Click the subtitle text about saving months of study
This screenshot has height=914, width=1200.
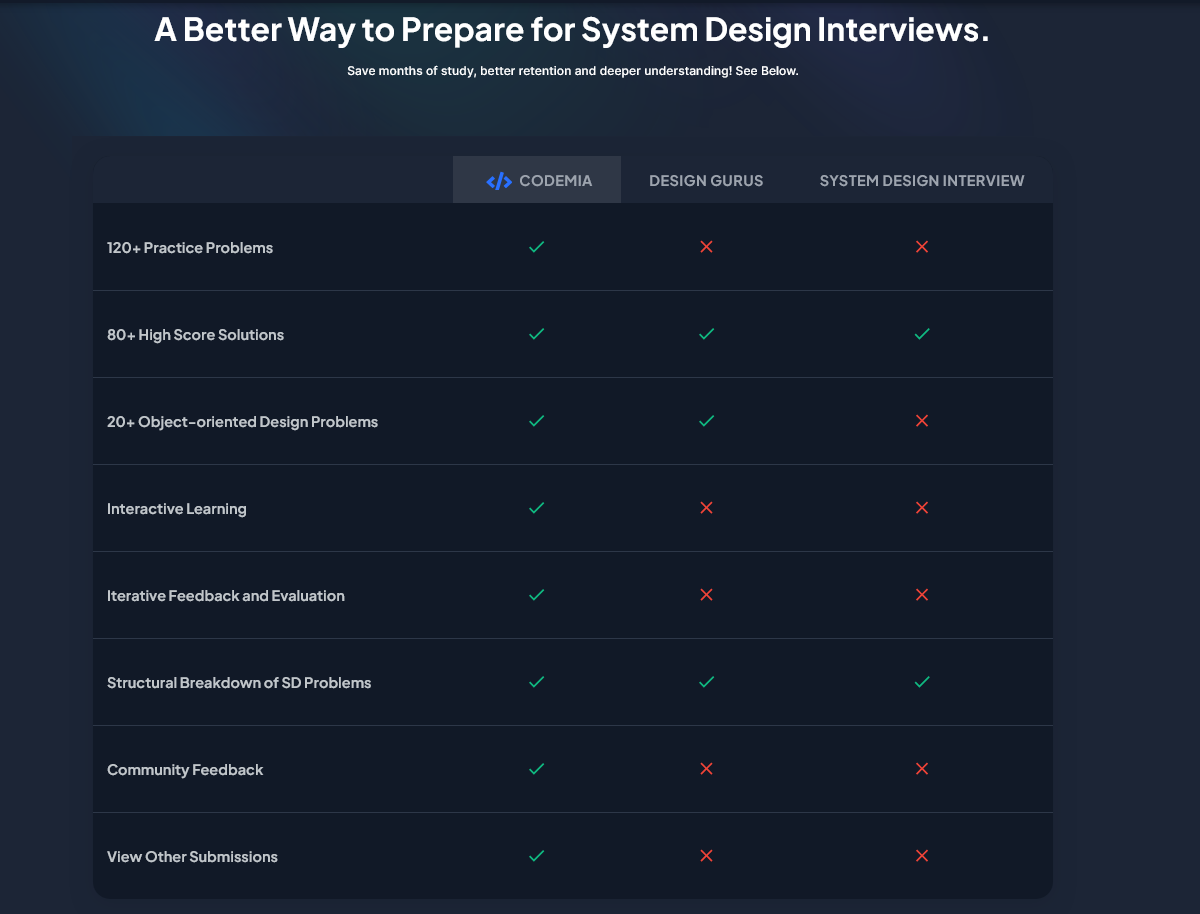(x=572, y=71)
